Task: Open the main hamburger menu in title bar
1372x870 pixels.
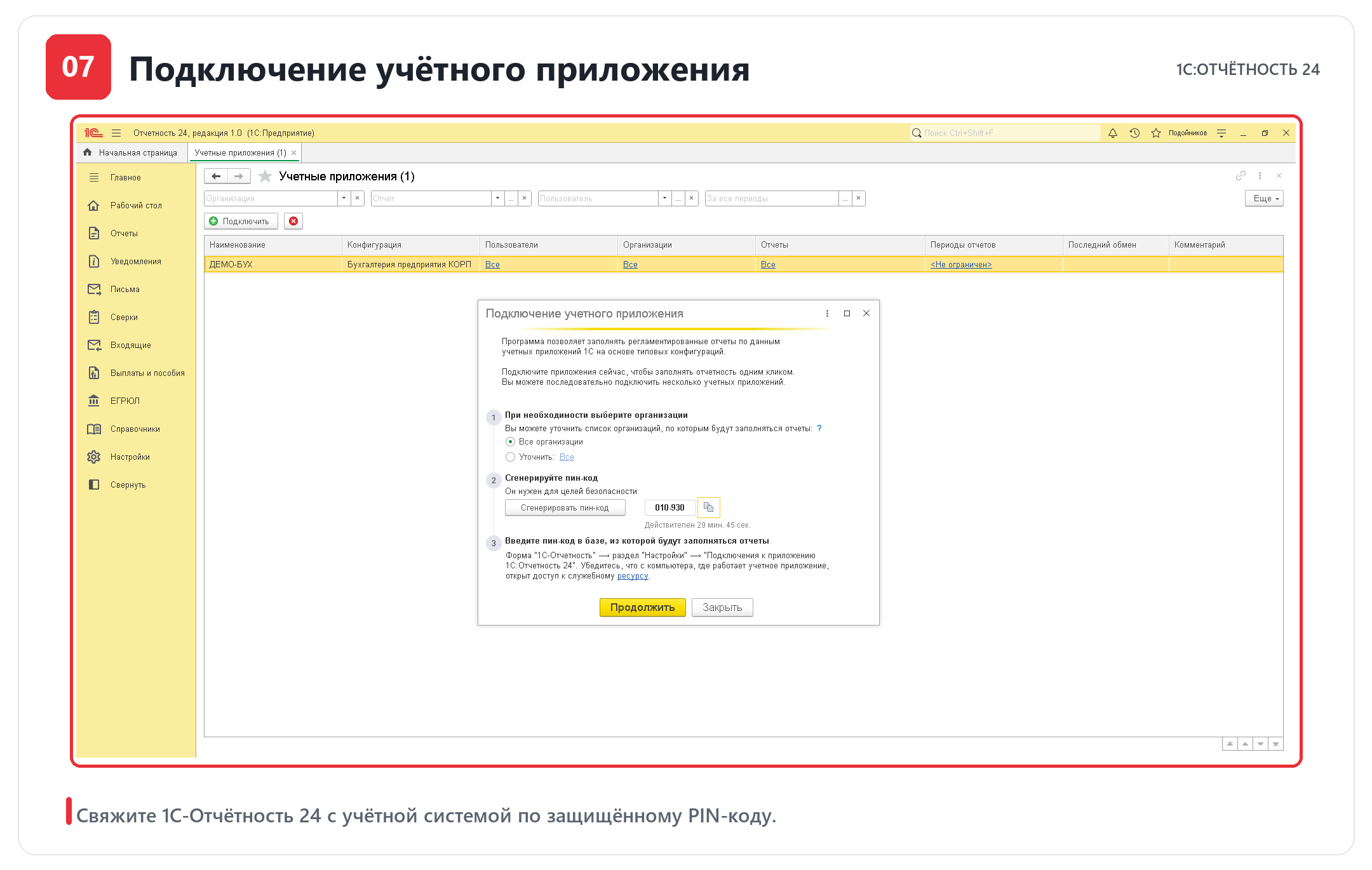Action: (116, 133)
